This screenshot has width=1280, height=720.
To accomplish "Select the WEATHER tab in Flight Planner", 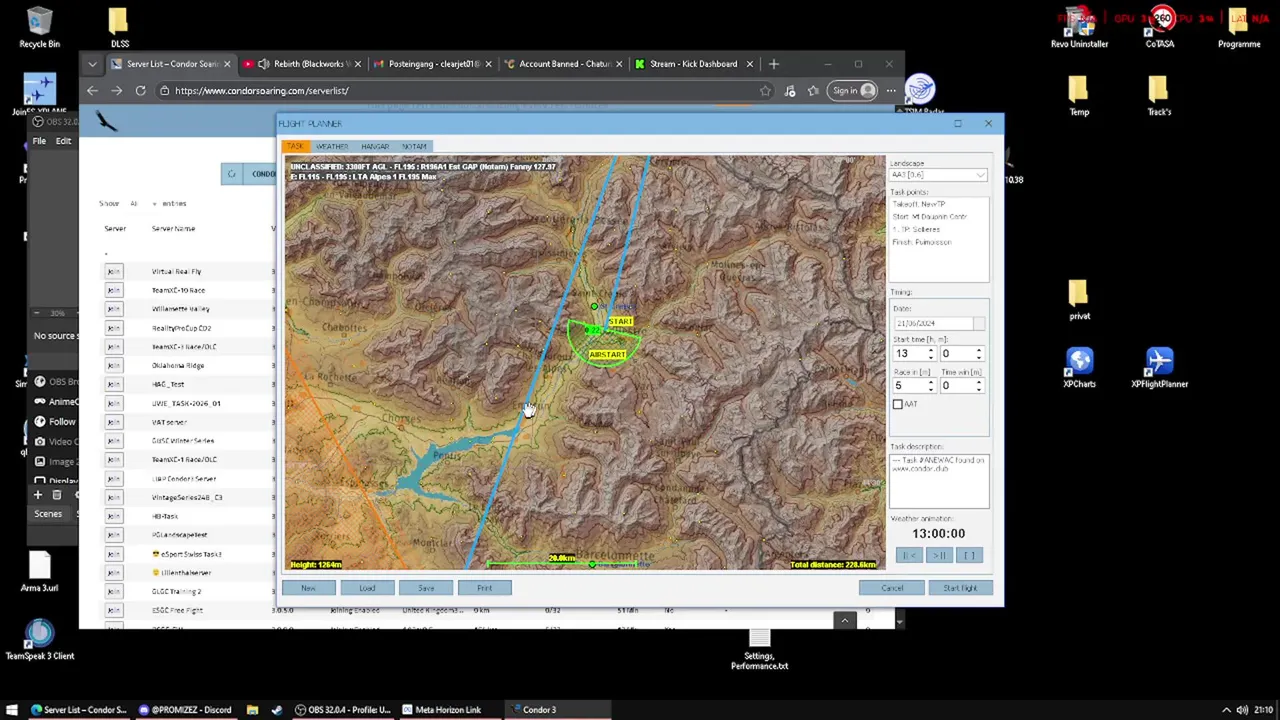I will tap(332, 146).
